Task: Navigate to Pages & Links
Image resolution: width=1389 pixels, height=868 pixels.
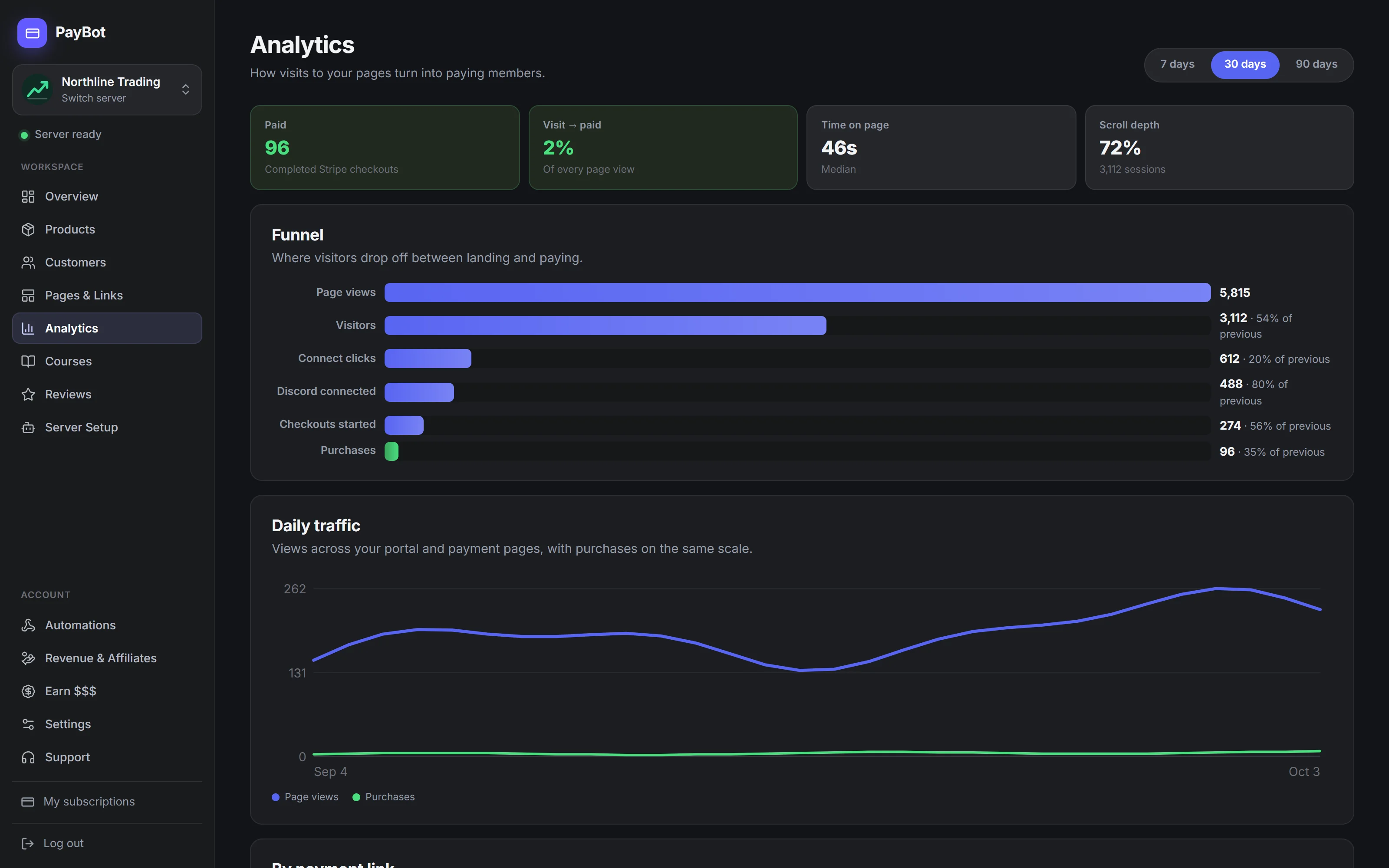Action: [x=107, y=296]
